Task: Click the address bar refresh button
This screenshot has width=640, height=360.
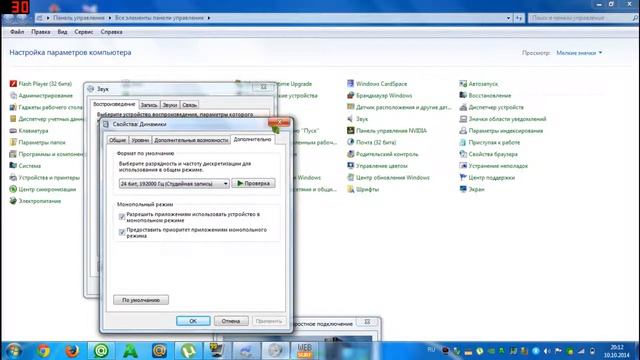Action: point(519,18)
